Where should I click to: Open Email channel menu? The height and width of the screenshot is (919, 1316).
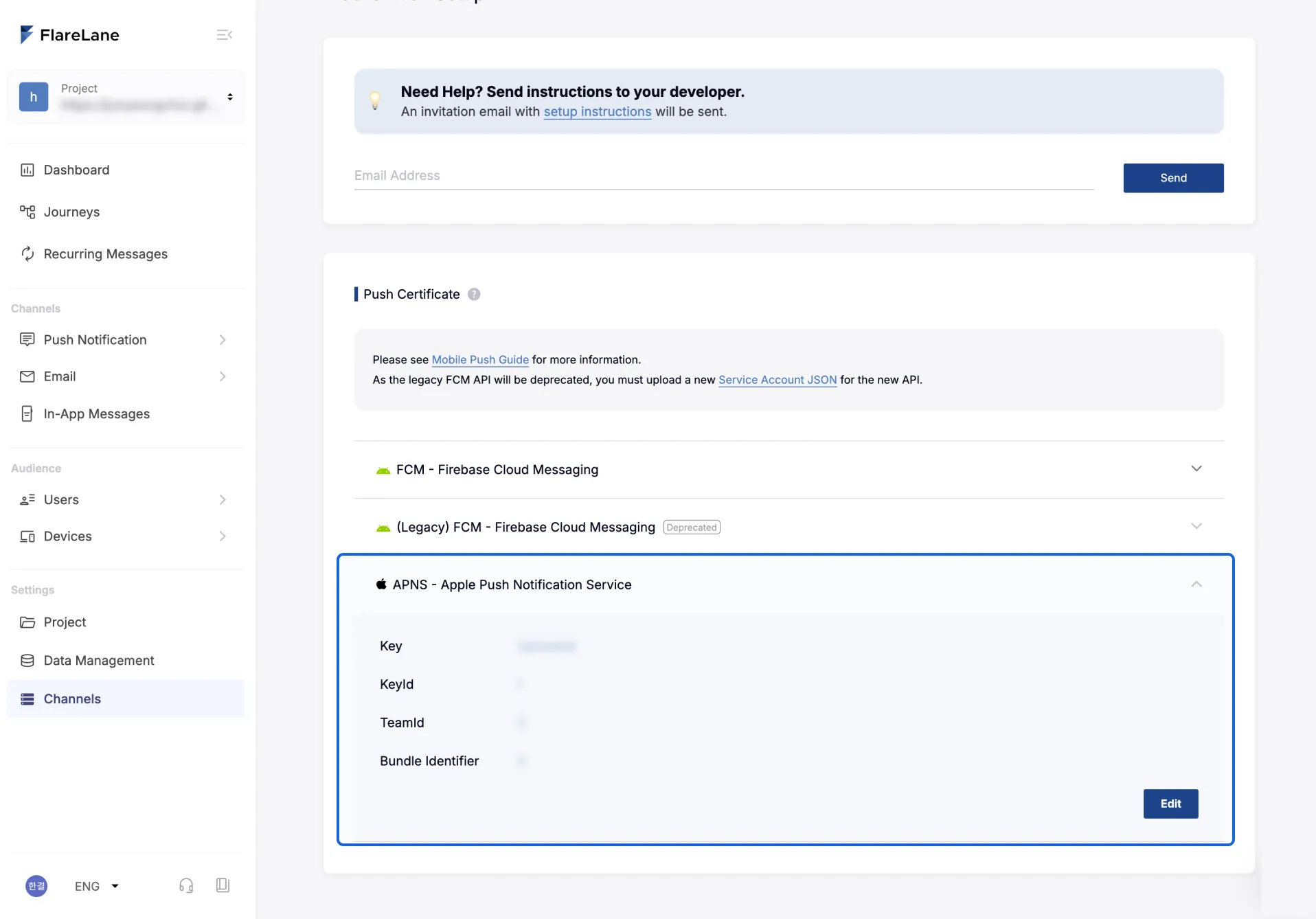60,376
